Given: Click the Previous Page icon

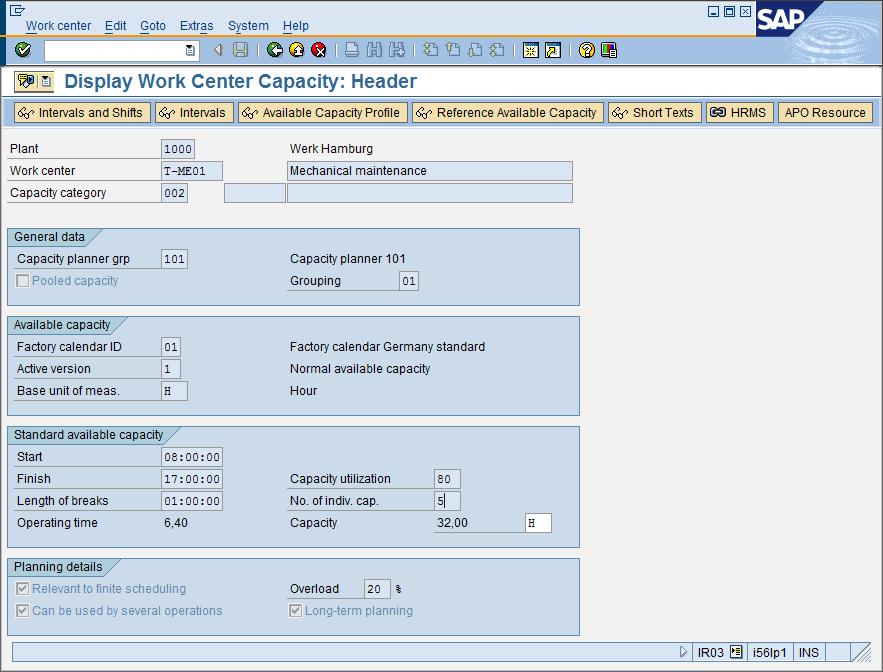Looking at the screenshot, I should point(453,50).
